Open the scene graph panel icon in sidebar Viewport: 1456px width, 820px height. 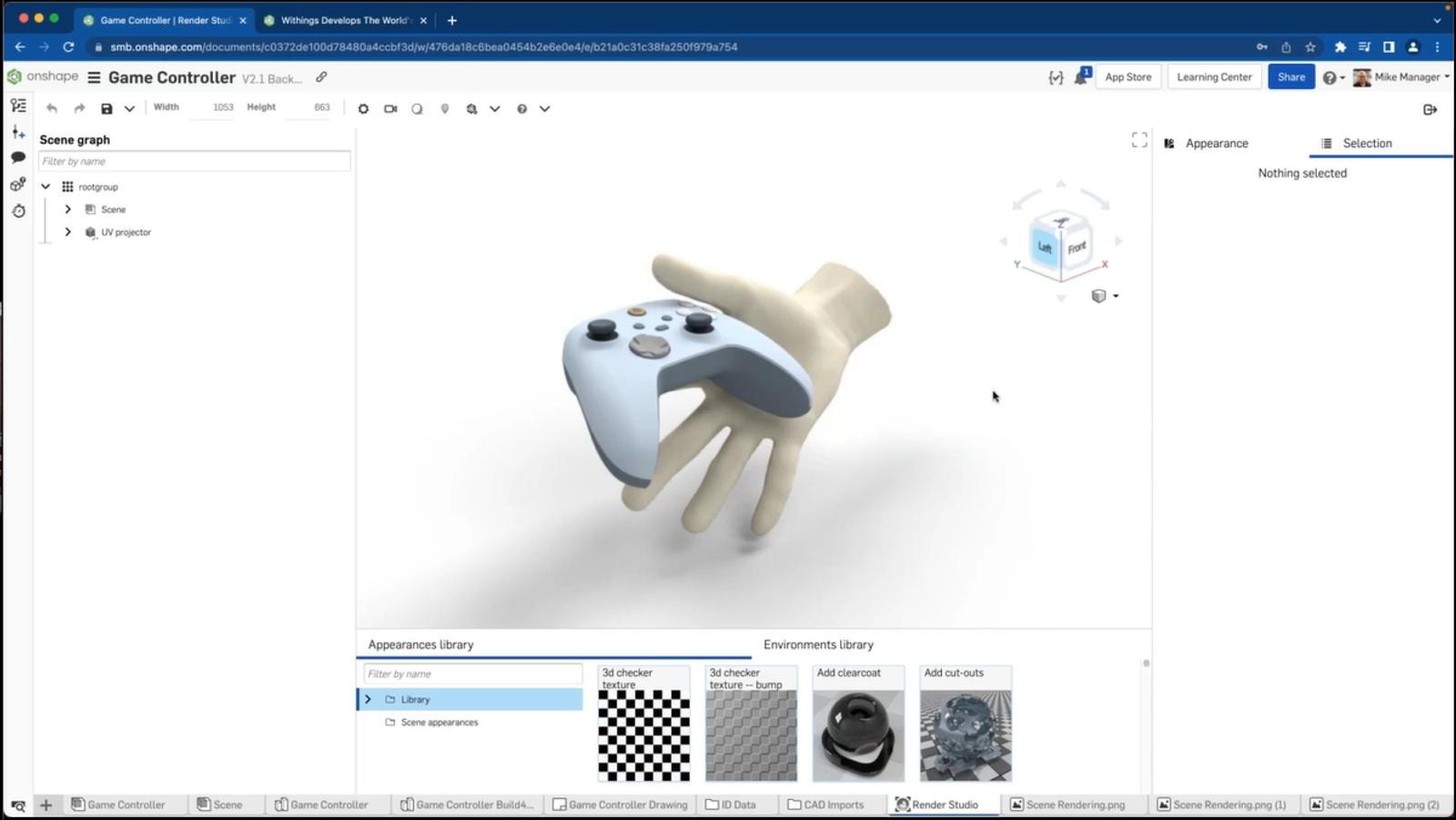tap(18, 104)
